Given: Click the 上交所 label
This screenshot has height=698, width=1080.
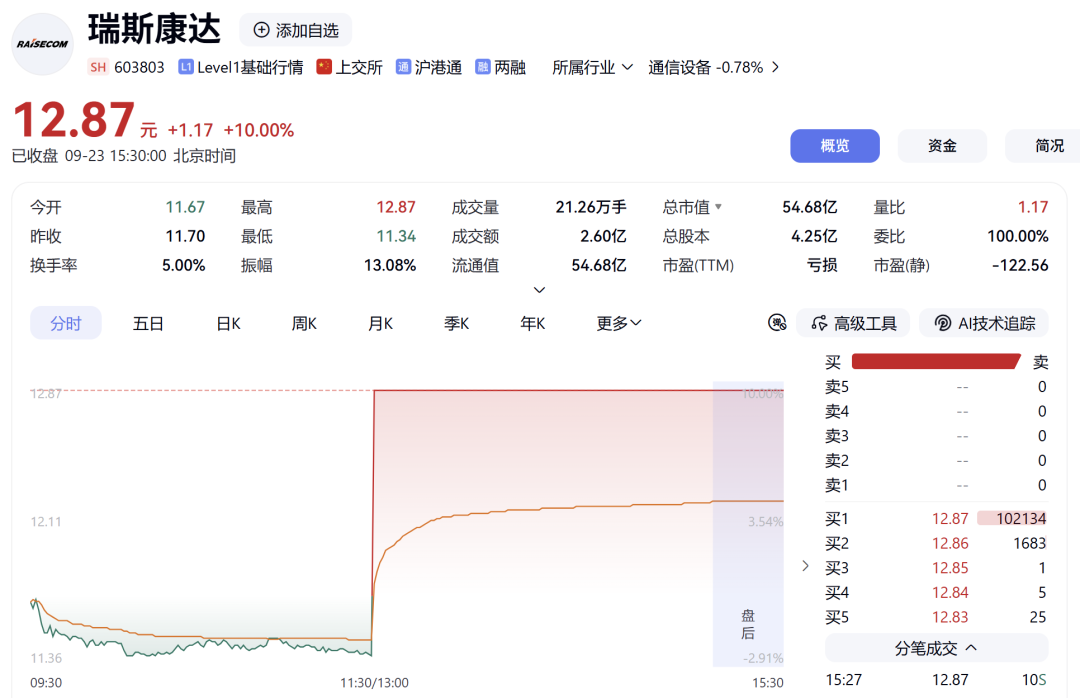Looking at the screenshot, I should pyautogui.click(x=359, y=68).
